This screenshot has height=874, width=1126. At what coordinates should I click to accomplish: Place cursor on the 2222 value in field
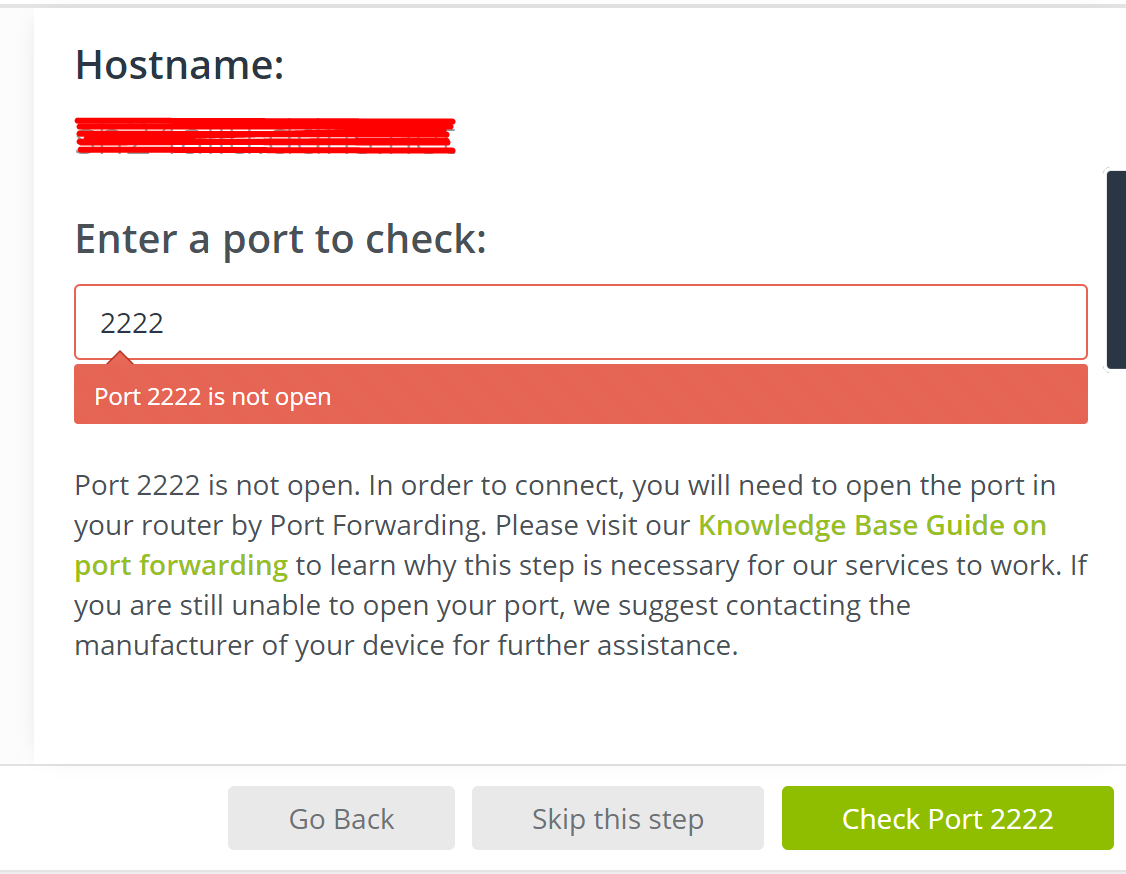(132, 323)
